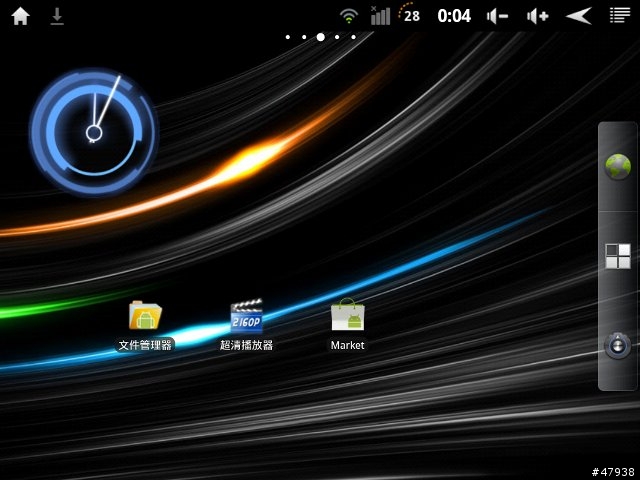Image resolution: width=640 pixels, height=480 pixels.
Task: Tap the cellular signal bars icon
Action: click(380, 16)
